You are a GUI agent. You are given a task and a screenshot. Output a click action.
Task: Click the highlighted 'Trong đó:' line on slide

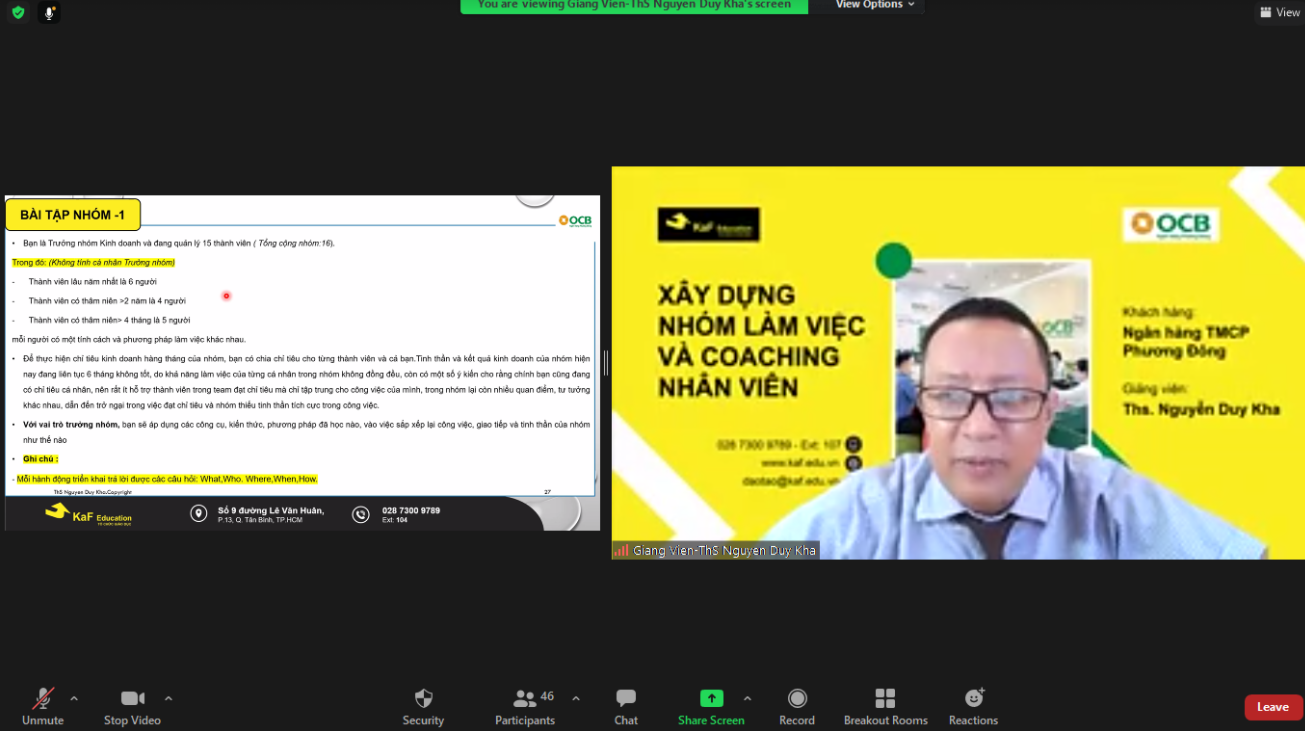coord(93,262)
